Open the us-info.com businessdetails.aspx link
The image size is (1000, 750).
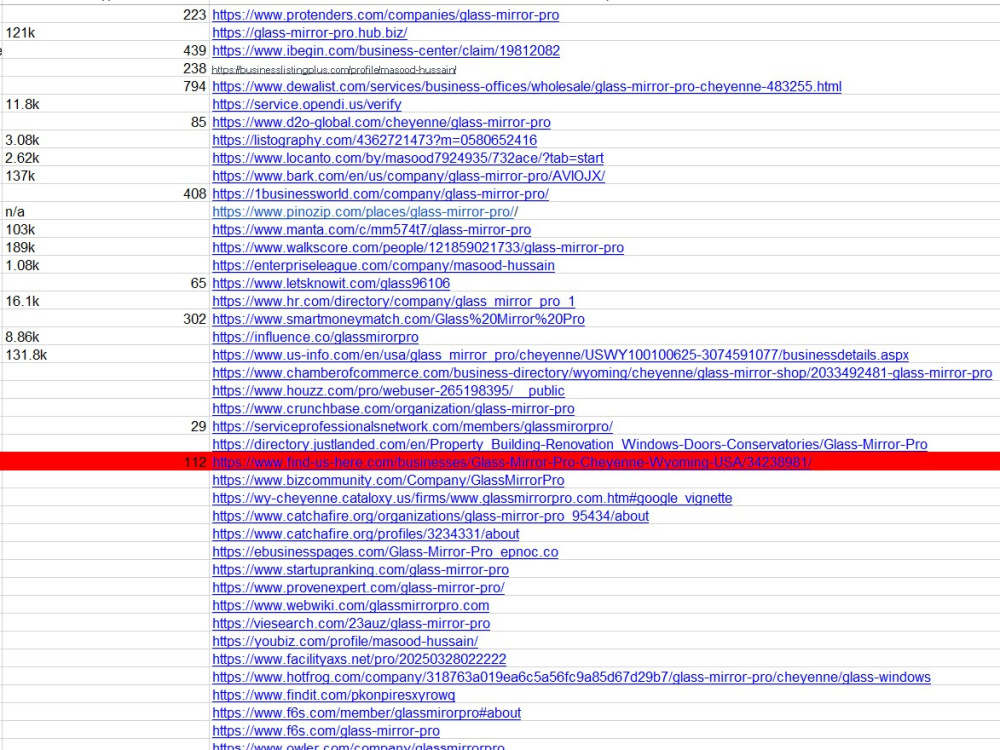click(561, 354)
